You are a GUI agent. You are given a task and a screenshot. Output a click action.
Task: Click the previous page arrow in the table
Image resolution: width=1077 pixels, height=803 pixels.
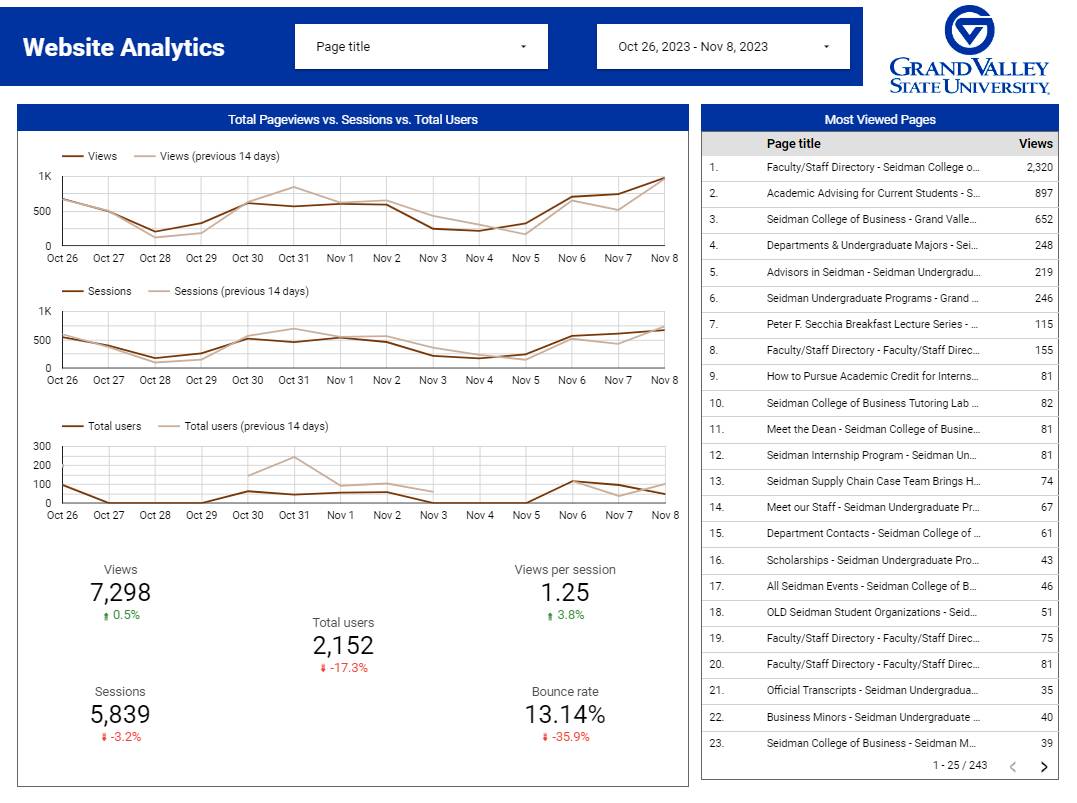pos(1011,765)
